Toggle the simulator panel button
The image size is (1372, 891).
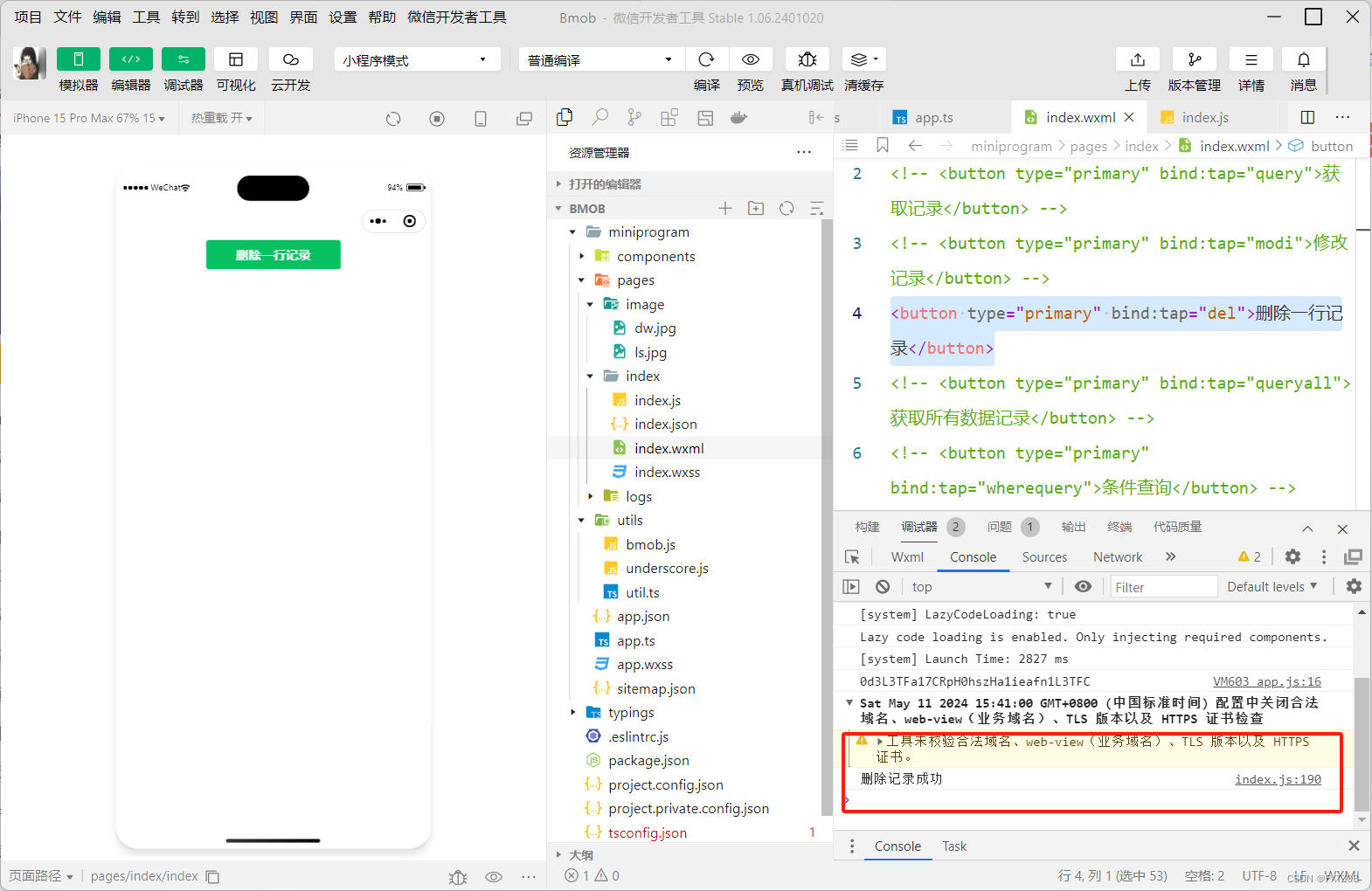click(78, 59)
